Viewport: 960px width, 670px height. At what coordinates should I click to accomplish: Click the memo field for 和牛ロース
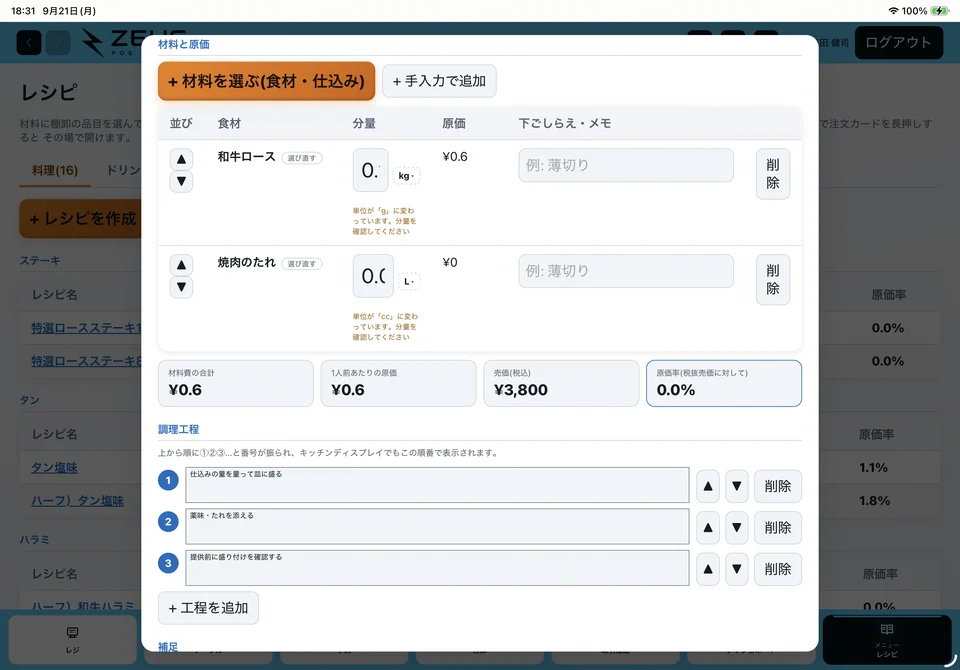point(626,165)
